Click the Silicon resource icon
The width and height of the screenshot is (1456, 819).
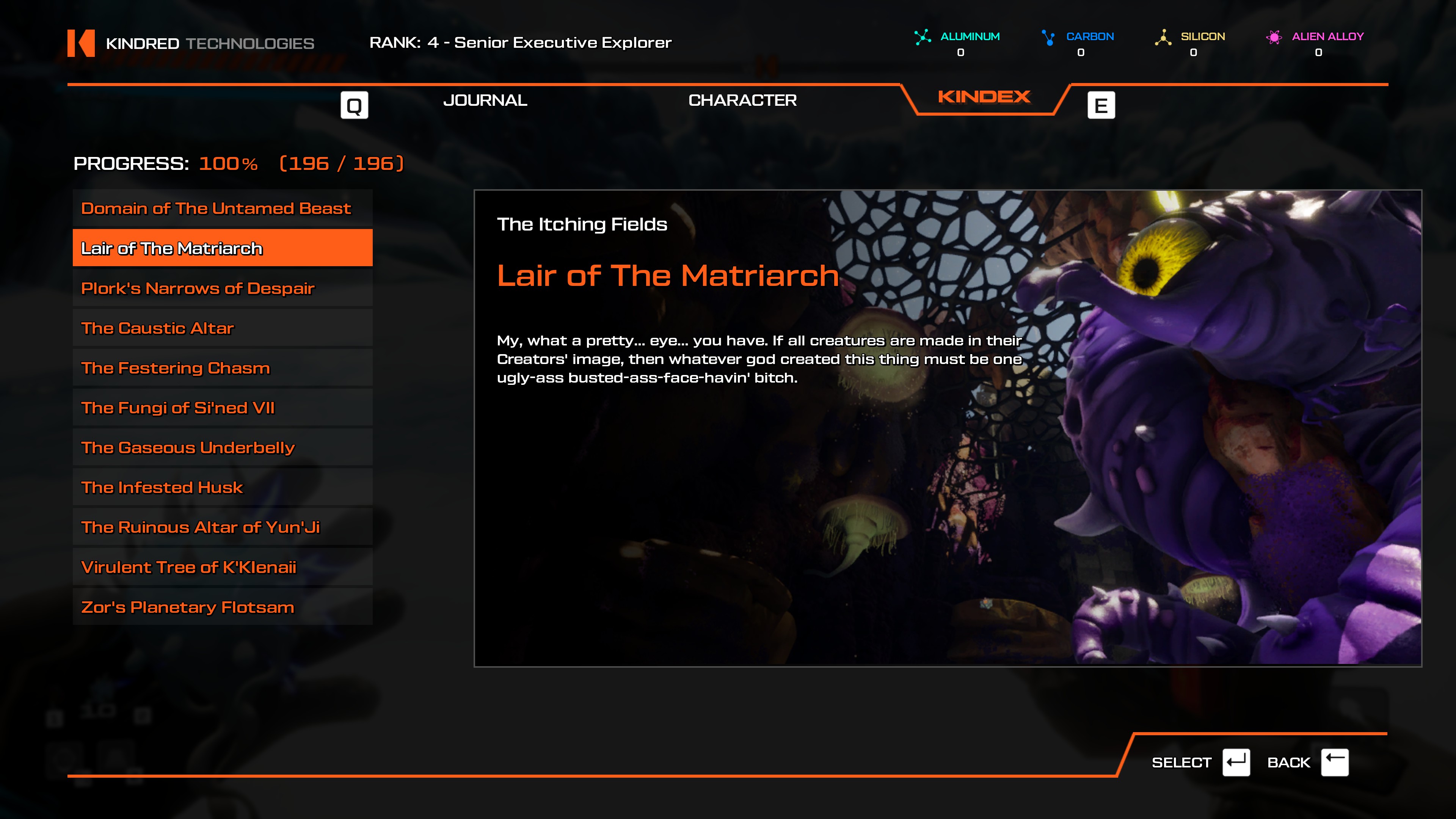1163,37
